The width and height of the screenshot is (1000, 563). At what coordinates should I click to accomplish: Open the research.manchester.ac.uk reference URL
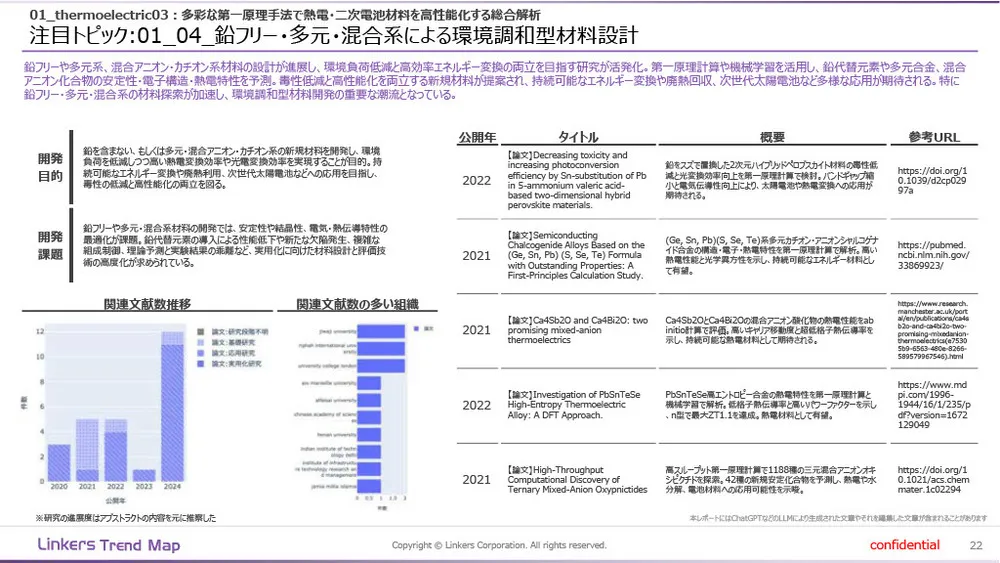point(934,330)
